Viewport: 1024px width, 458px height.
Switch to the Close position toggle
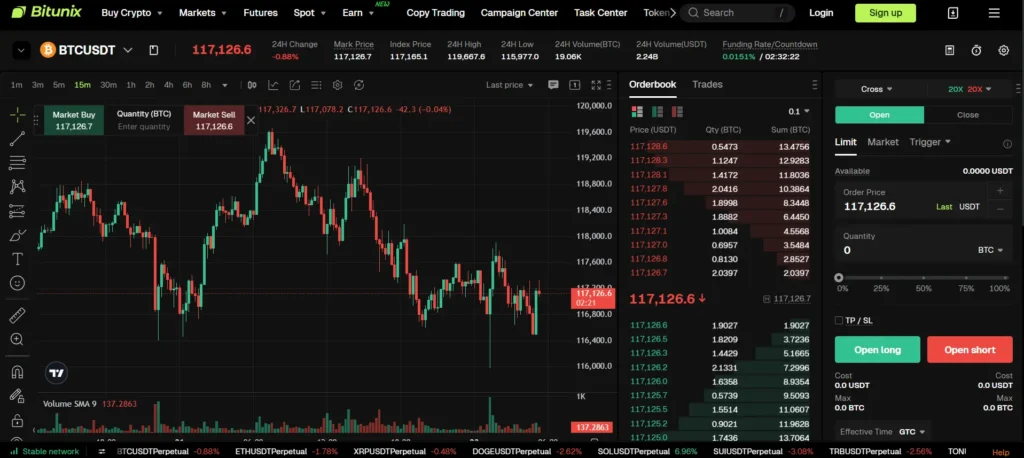[x=967, y=115]
